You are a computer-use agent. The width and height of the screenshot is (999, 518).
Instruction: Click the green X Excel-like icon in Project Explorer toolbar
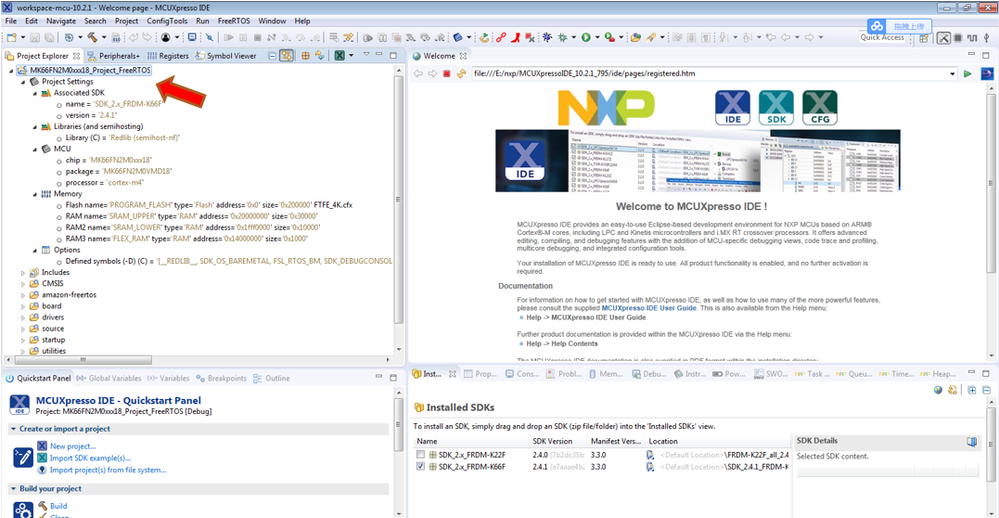pyautogui.click(x=340, y=56)
